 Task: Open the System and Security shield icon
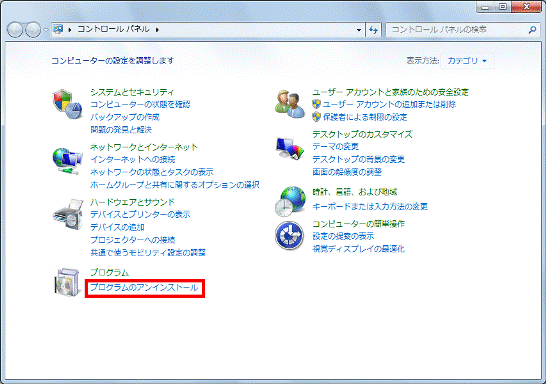point(68,104)
